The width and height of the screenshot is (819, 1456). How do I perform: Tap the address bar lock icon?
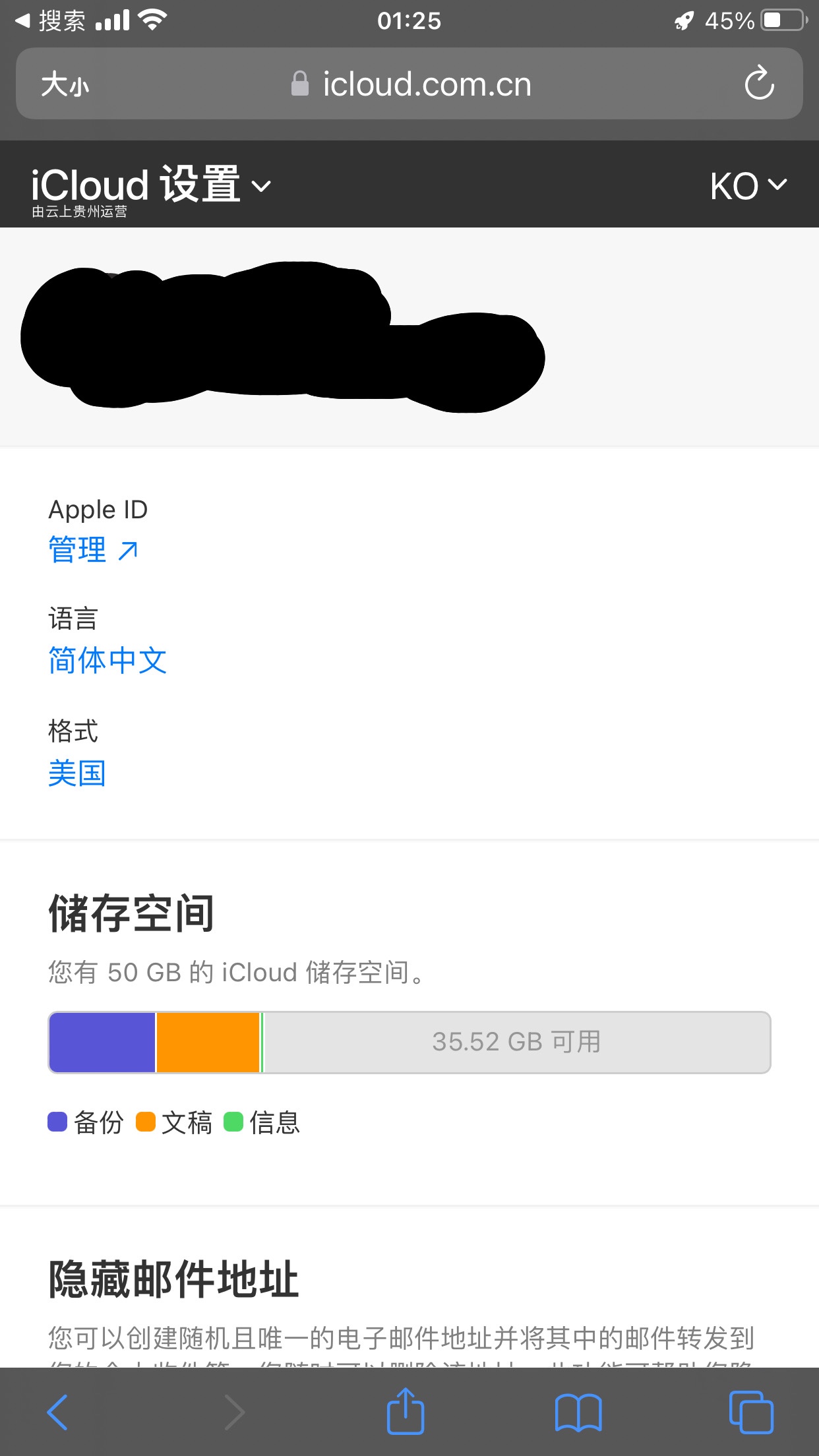[300, 84]
